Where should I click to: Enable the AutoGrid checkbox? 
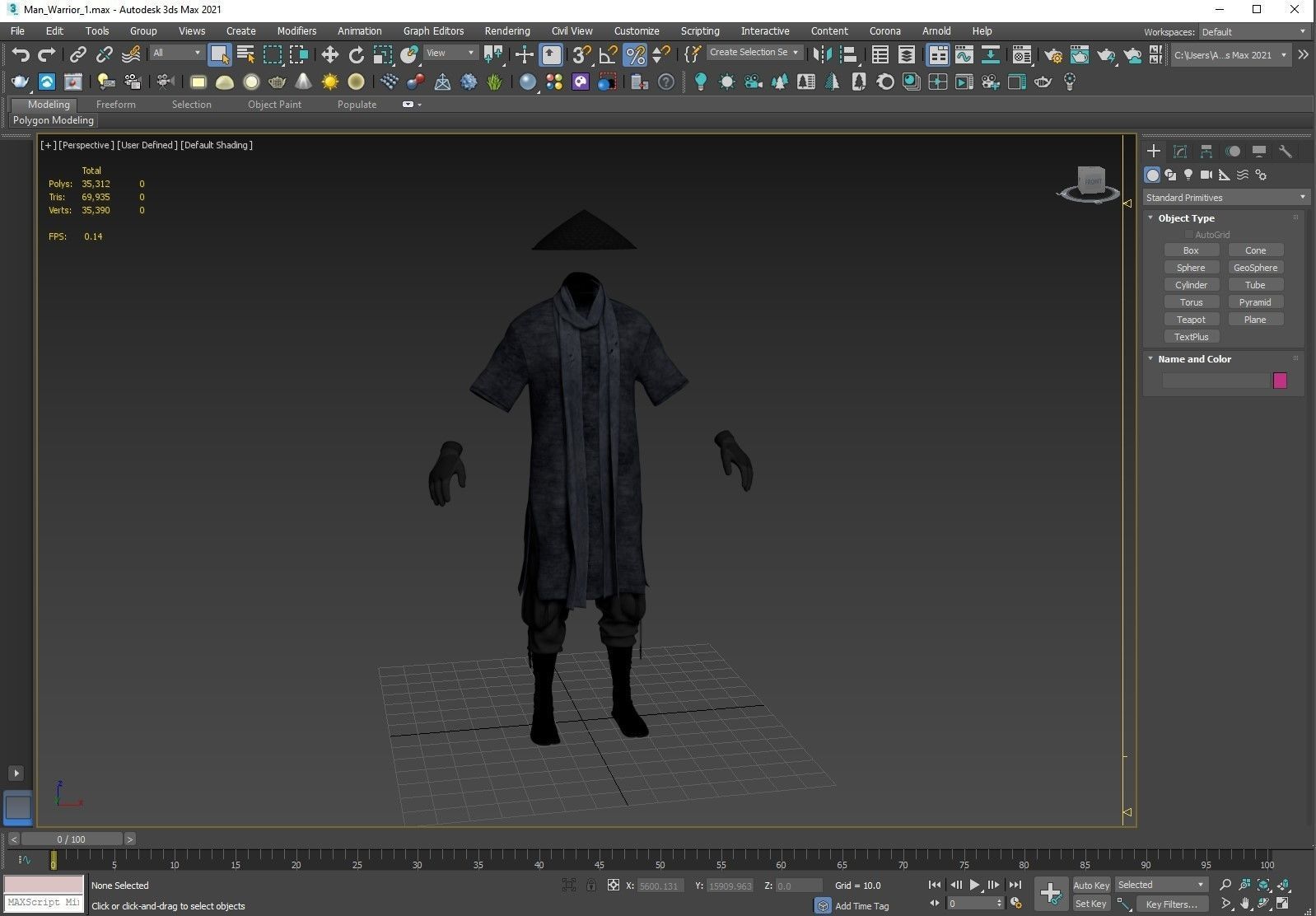coord(1188,235)
